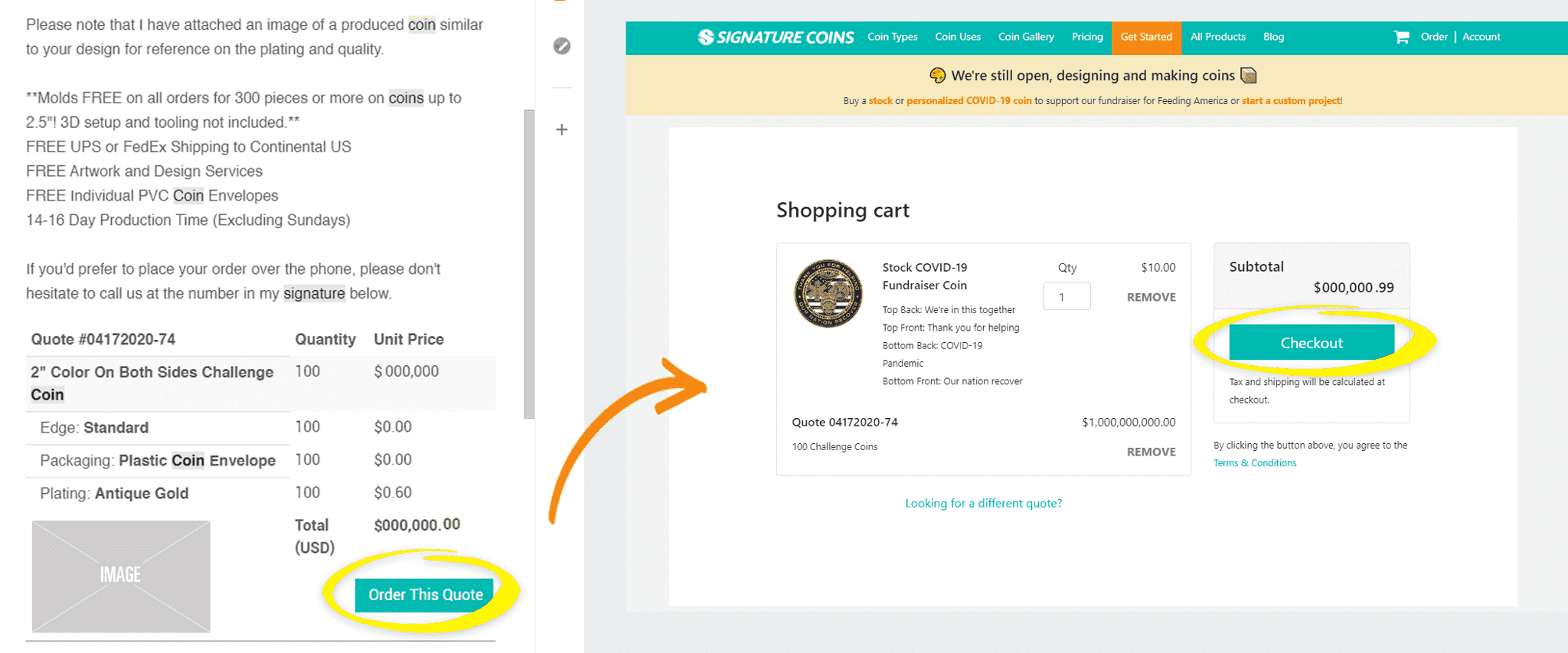Open All Products in navigation
The height and width of the screenshot is (653, 1568).
tap(1217, 37)
